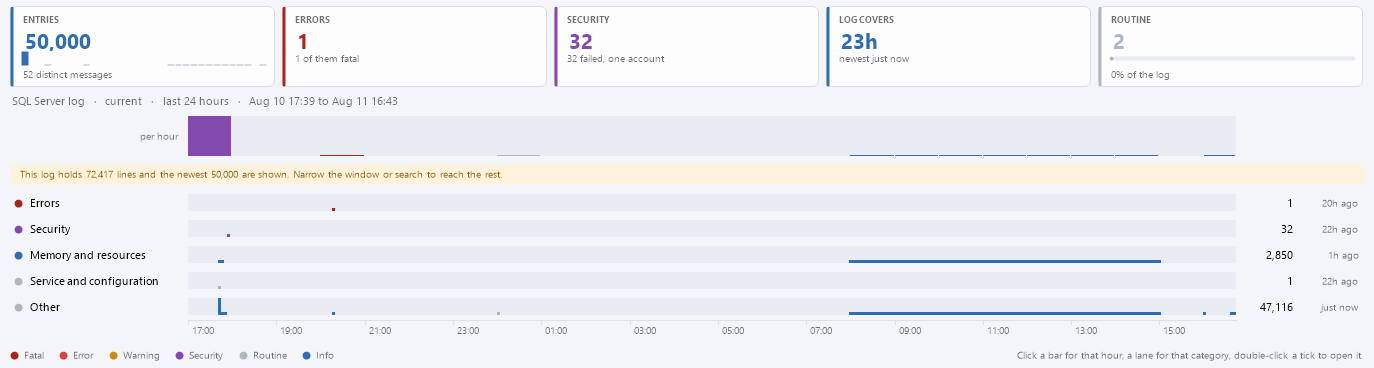Click the gray tick in Service and configuration lane

click(x=219, y=287)
